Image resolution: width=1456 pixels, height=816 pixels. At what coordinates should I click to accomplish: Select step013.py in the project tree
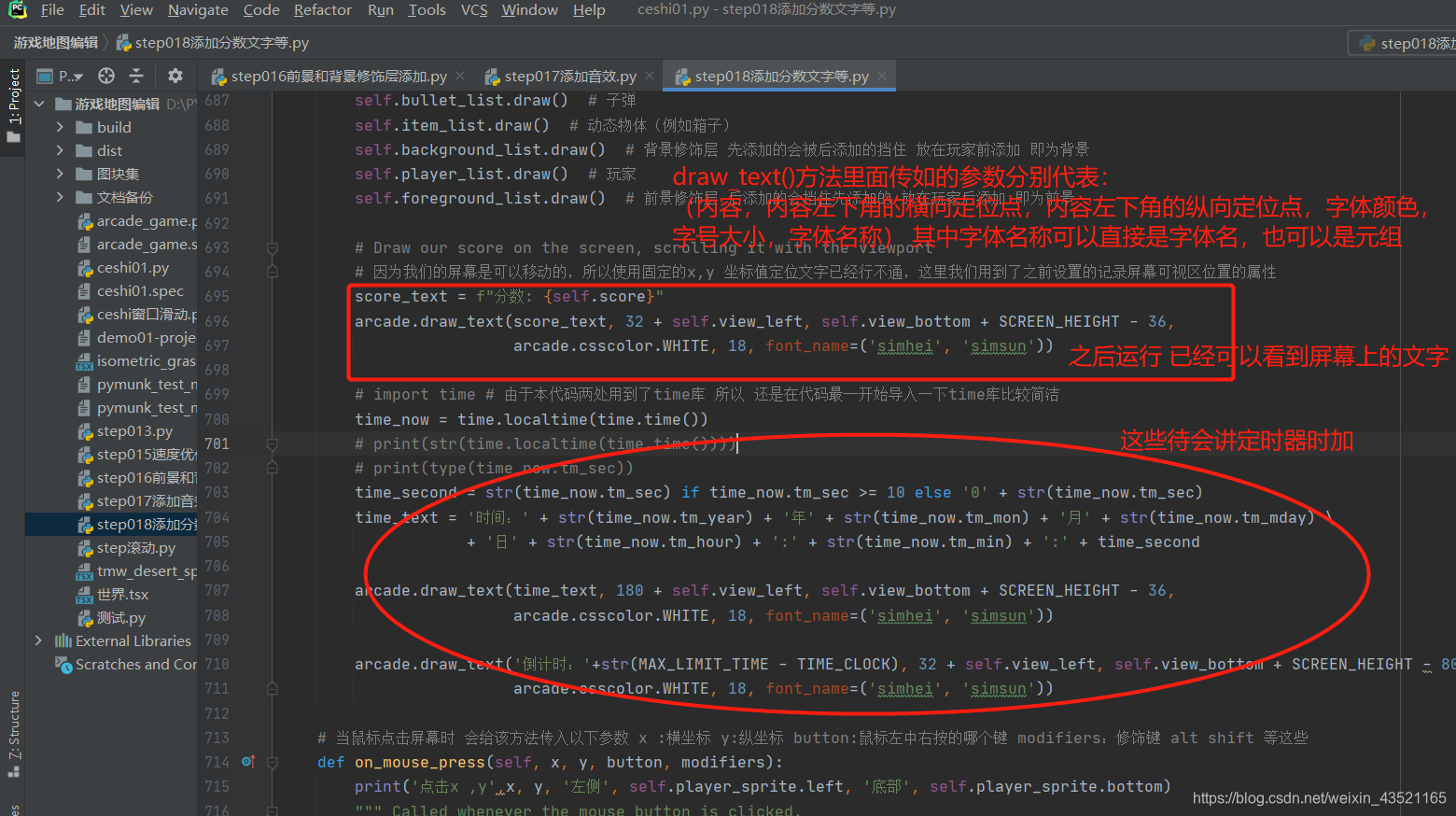tap(134, 430)
